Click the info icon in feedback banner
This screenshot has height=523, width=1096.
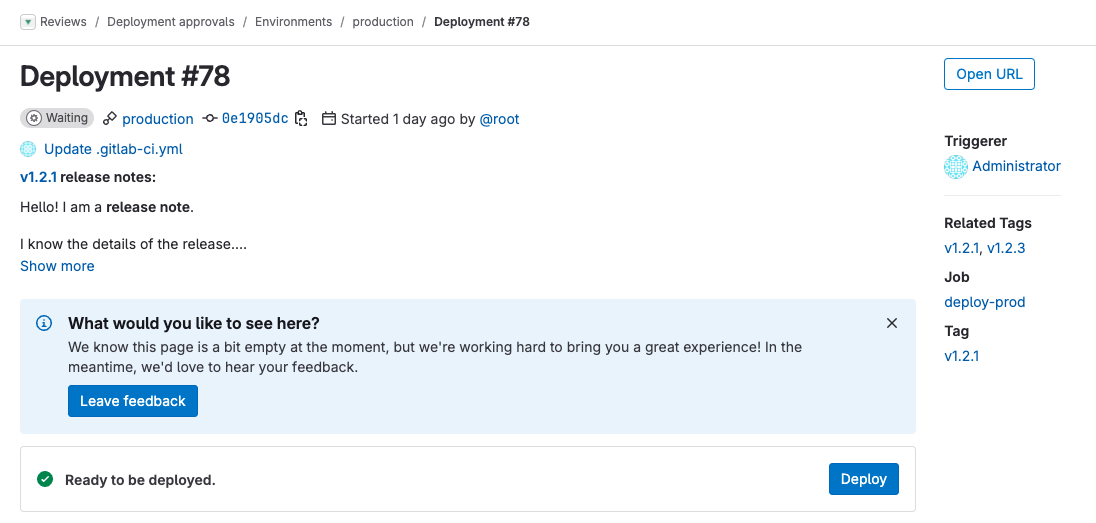click(x=44, y=323)
